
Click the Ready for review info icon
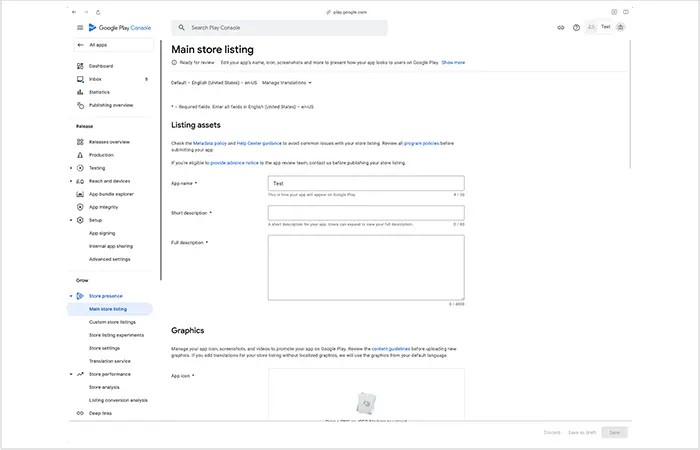point(174,62)
